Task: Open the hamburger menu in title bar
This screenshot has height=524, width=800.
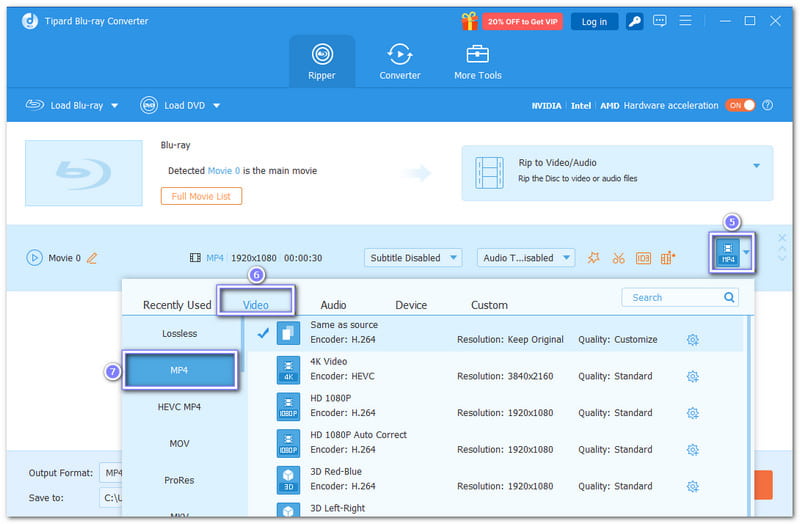Action: (685, 21)
